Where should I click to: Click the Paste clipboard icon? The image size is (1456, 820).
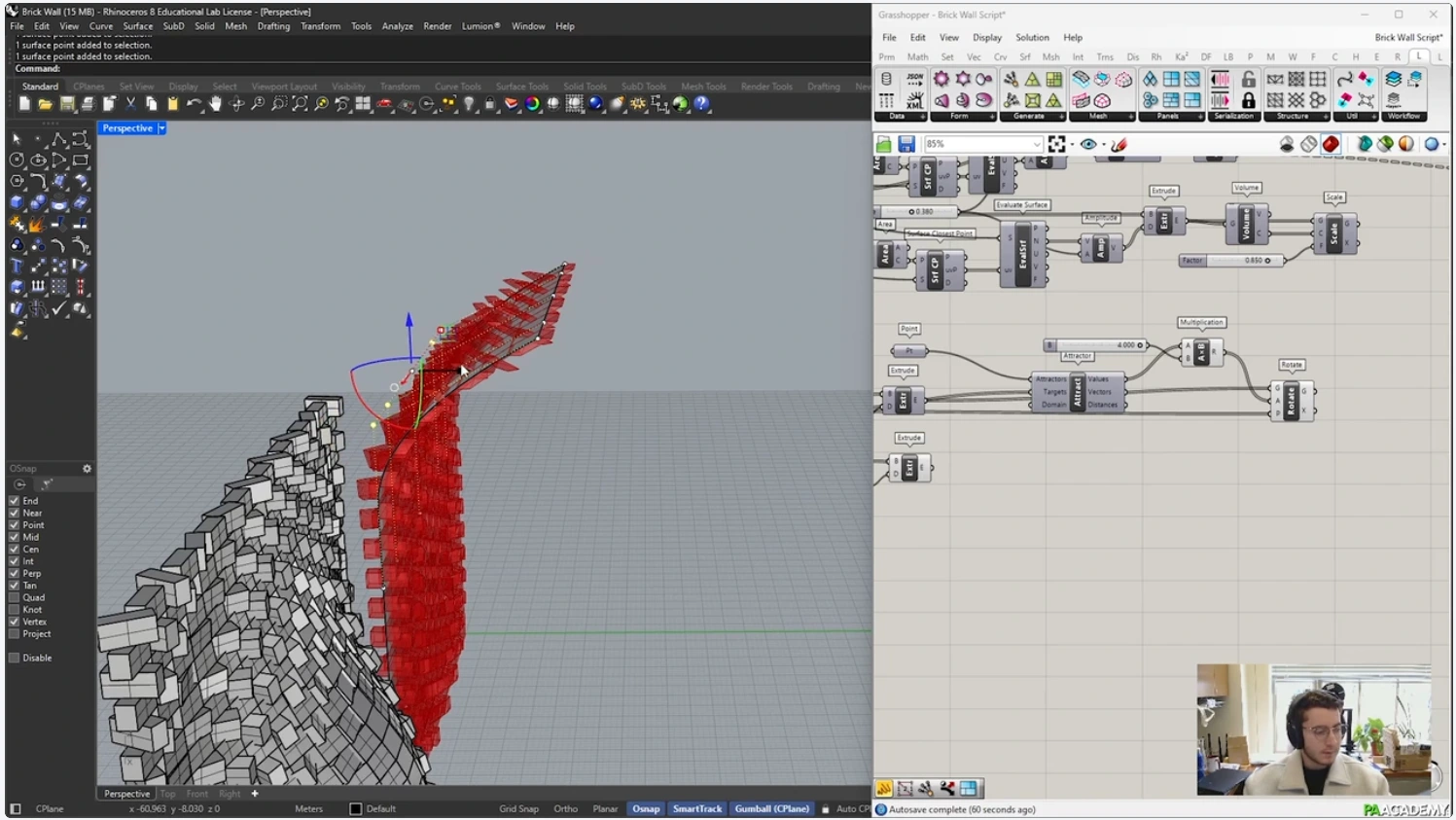click(x=173, y=103)
